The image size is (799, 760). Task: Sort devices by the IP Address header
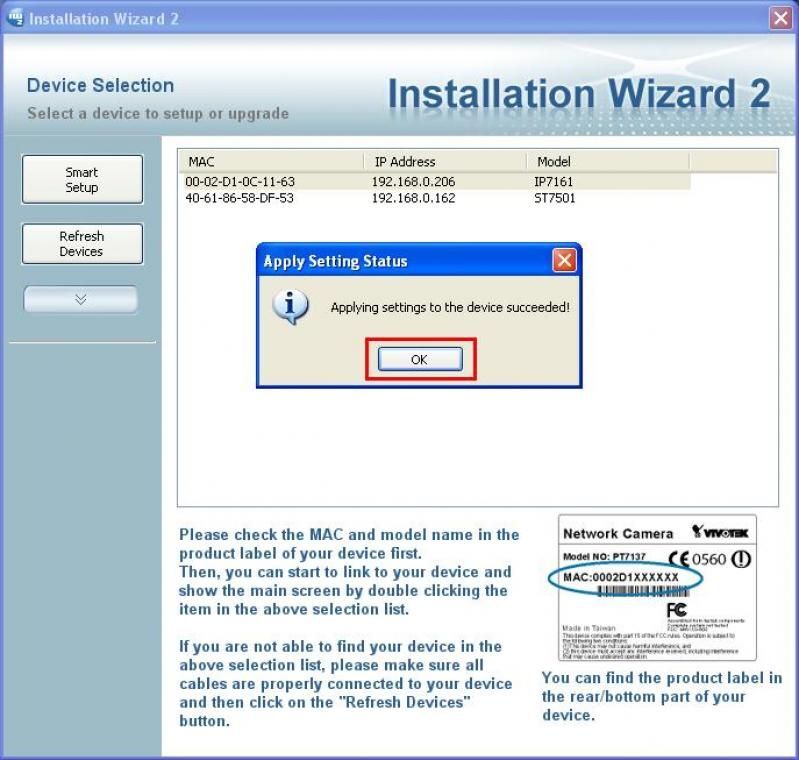444,162
